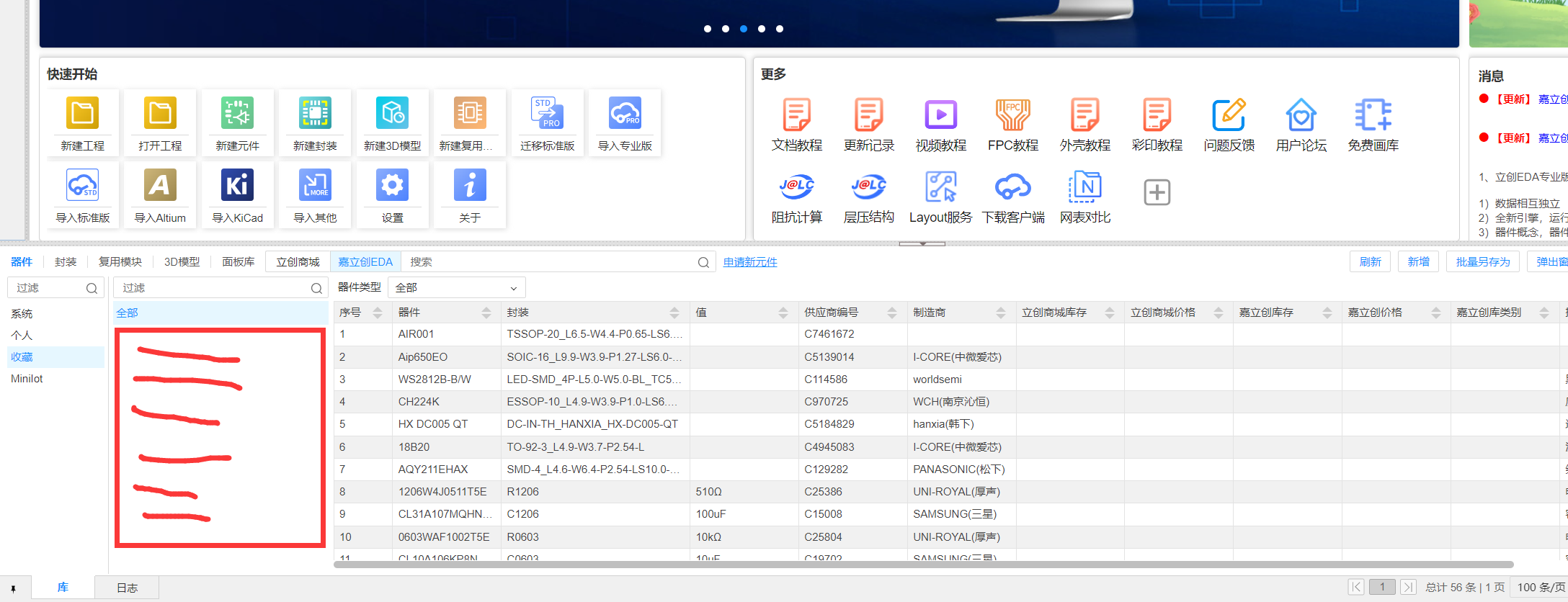Screen dimensions: 1568x602
Task: Open the 阻抗计算 impedance calculator icon
Action: (796, 187)
